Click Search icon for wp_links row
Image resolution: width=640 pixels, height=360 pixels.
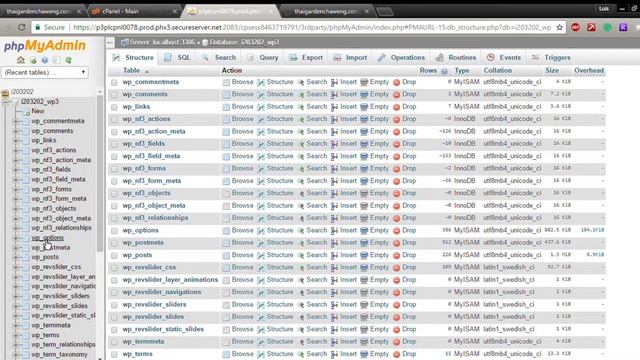(301, 107)
